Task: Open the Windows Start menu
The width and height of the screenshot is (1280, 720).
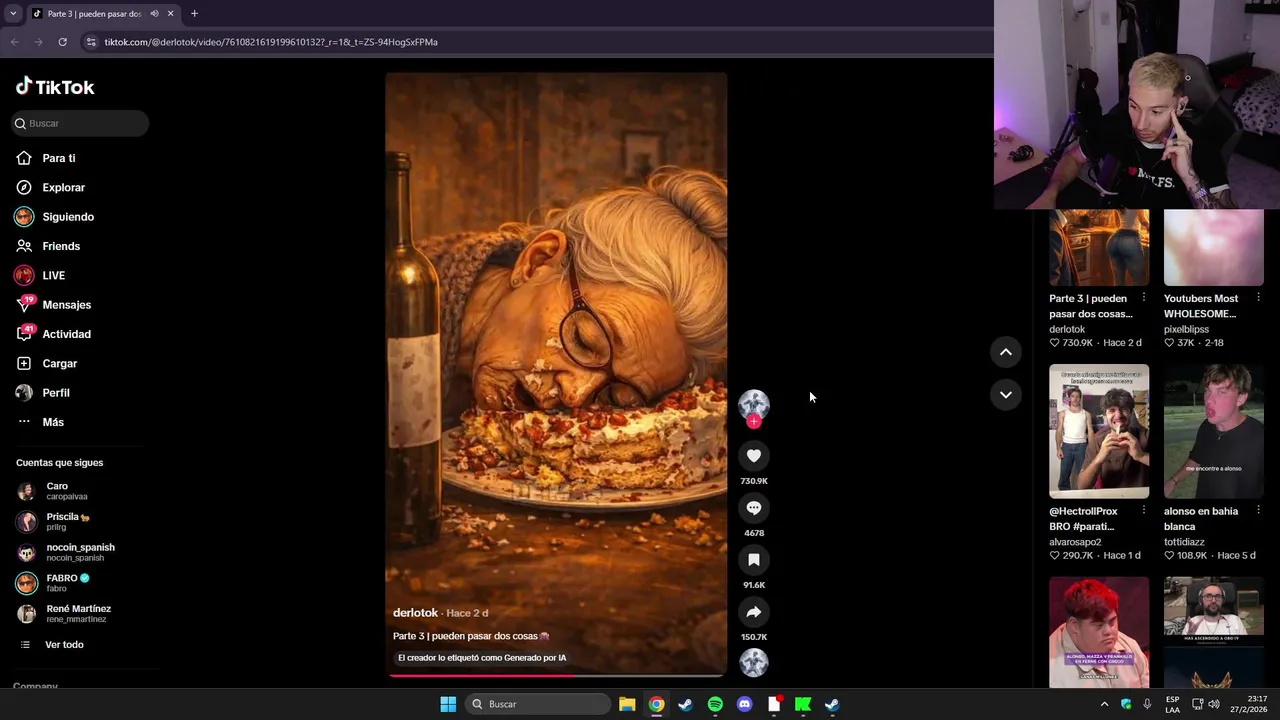Action: [448, 704]
